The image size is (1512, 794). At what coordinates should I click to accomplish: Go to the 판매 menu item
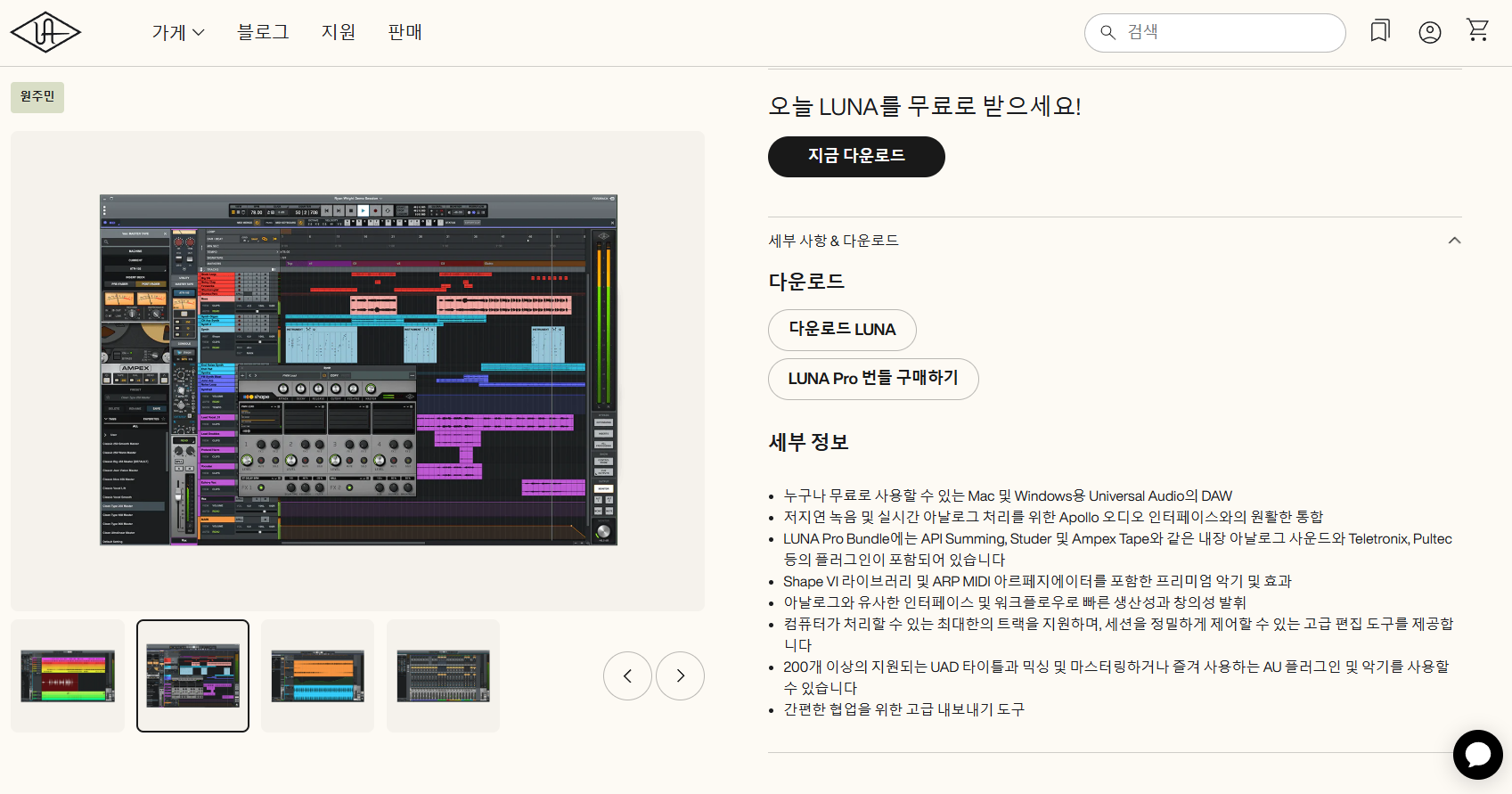coord(405,33)
